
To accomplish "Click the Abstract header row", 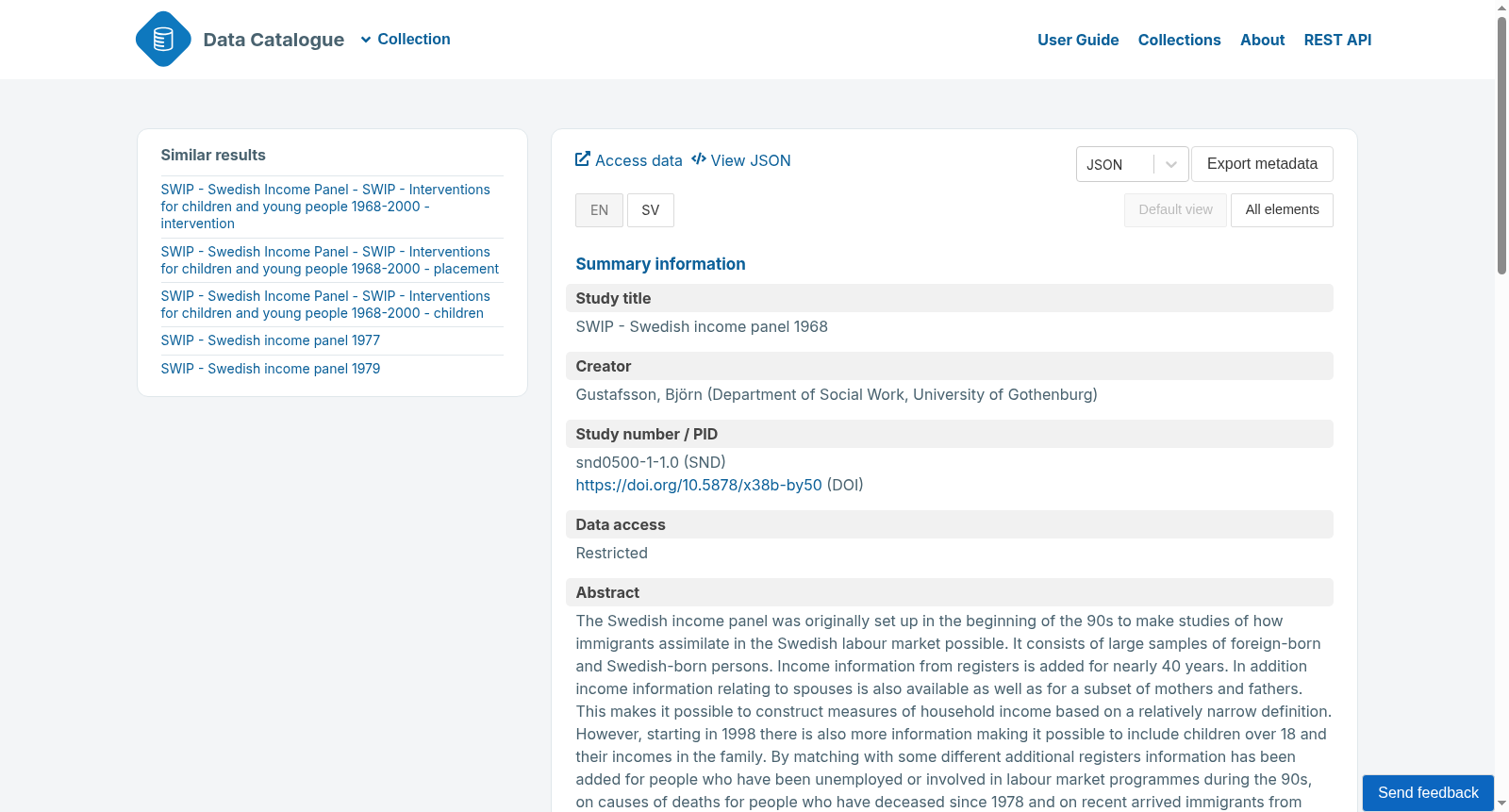I will [x=949, y=592].
